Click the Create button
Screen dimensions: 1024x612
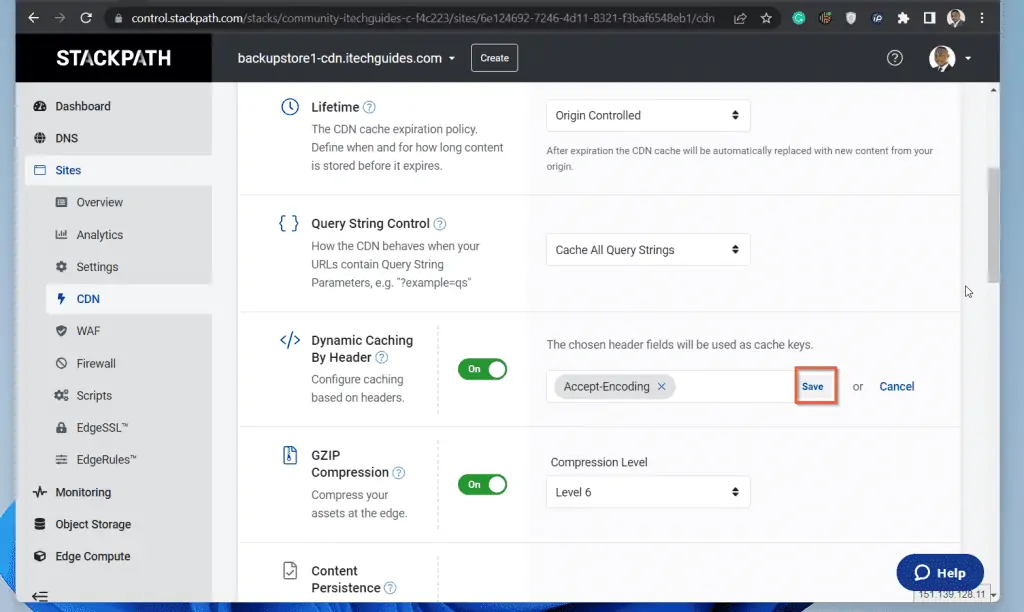coord(494,58)
